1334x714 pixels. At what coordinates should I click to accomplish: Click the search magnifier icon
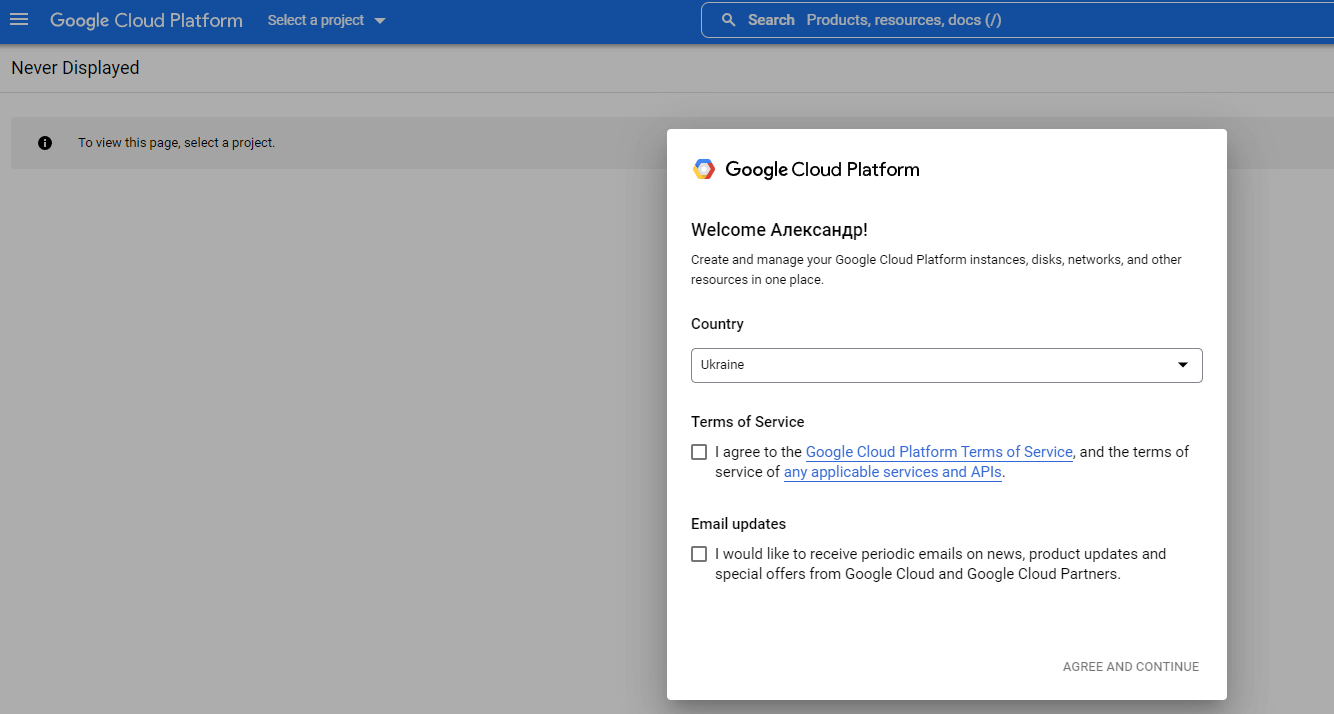click(729, 20)
